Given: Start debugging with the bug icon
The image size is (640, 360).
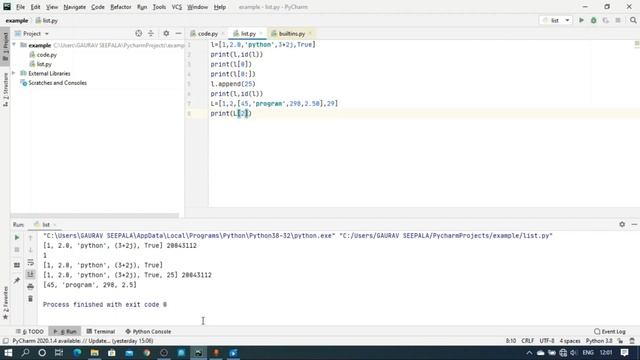Looking at the screenshot, I should tap(593, 20).
